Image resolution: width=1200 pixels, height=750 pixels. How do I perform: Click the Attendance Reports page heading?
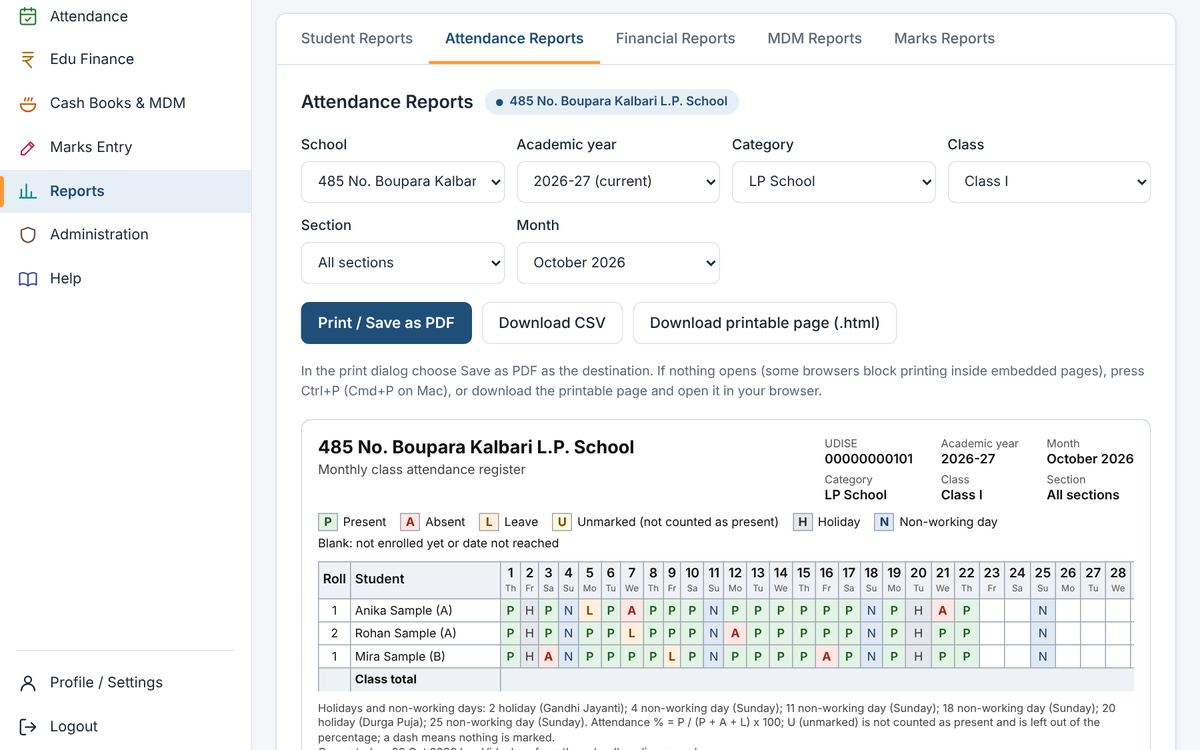(387, 102)
